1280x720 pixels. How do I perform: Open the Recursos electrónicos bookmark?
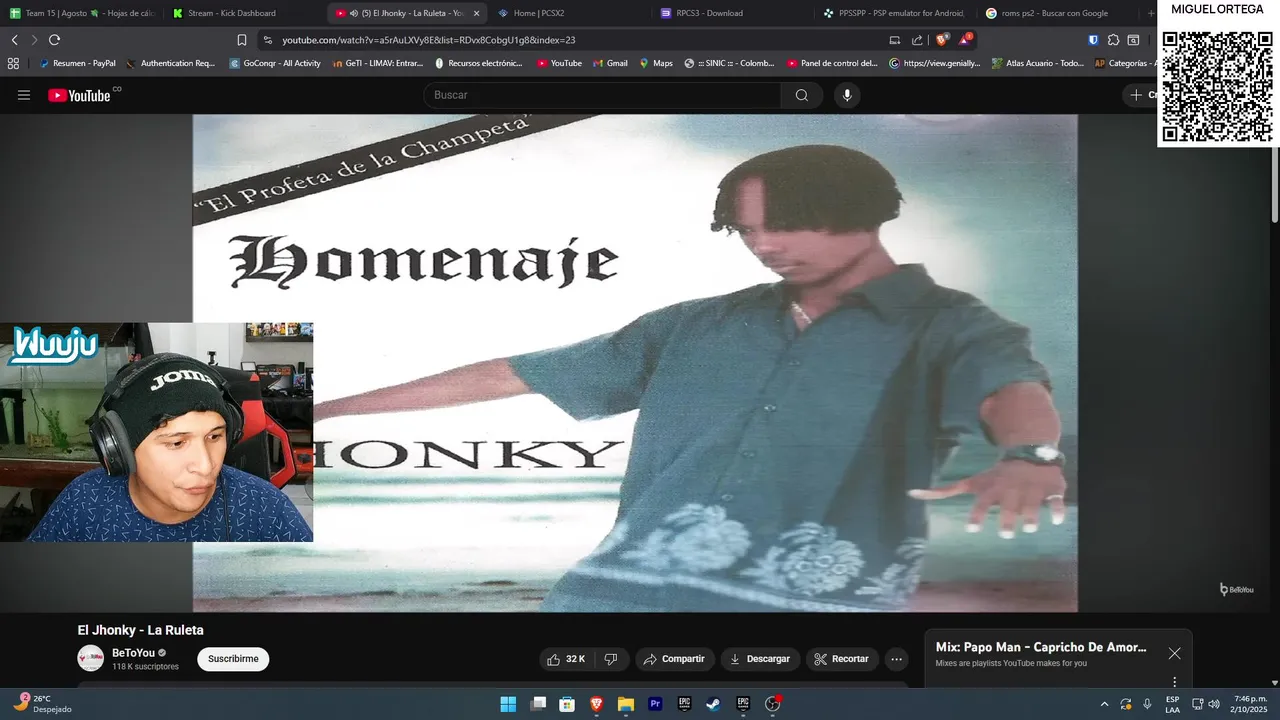click(x=478, y=63)
